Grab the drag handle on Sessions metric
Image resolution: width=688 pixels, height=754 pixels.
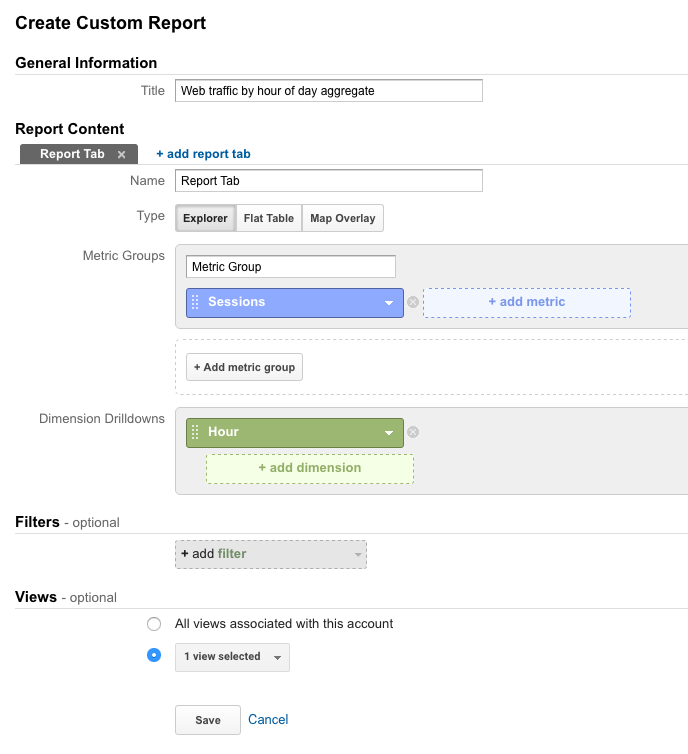[195, 302]
